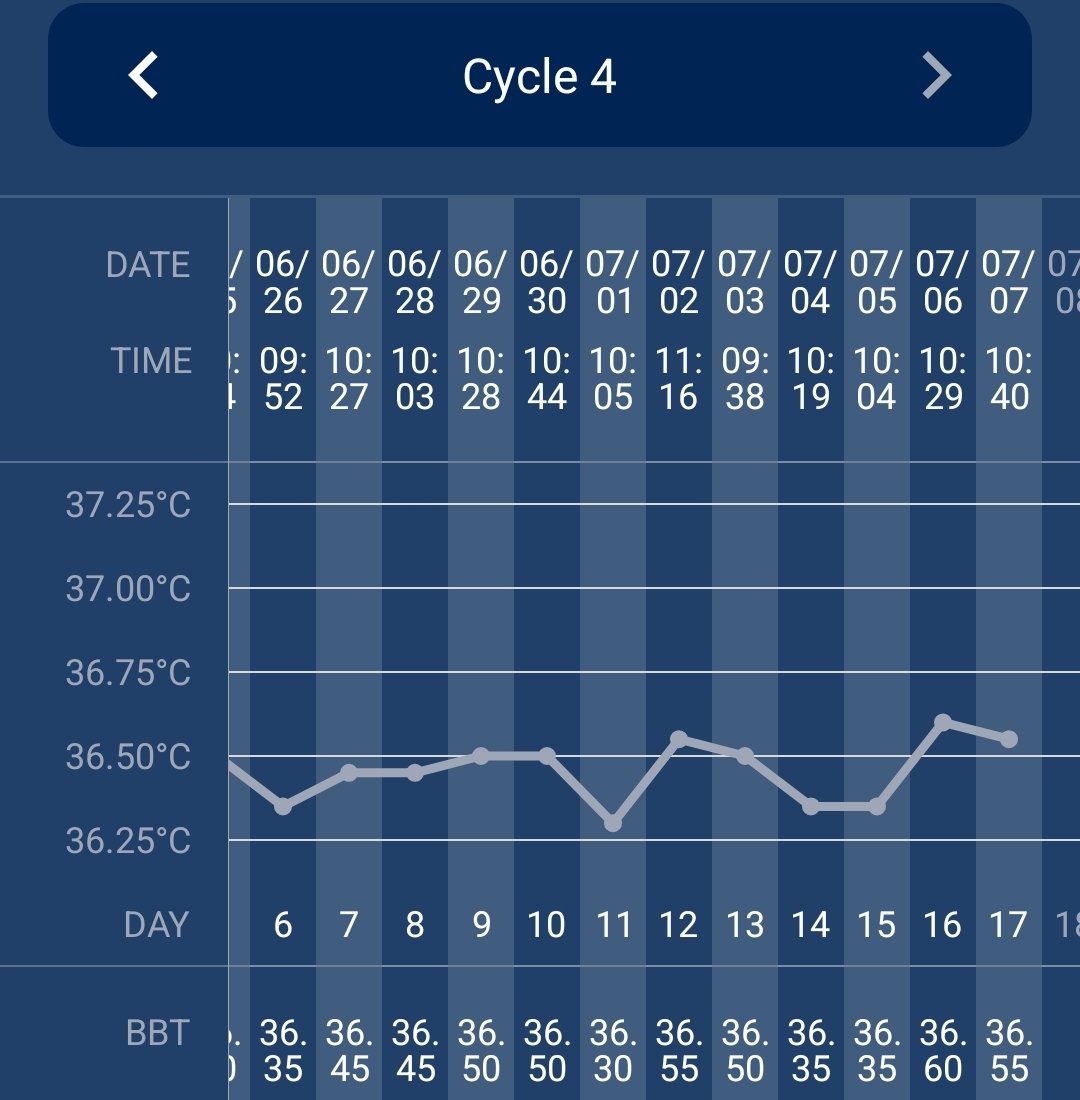Select the day 6 temperature data point
The width and height of the screenshot is (1080, 1100).
[x=283, y=806]
